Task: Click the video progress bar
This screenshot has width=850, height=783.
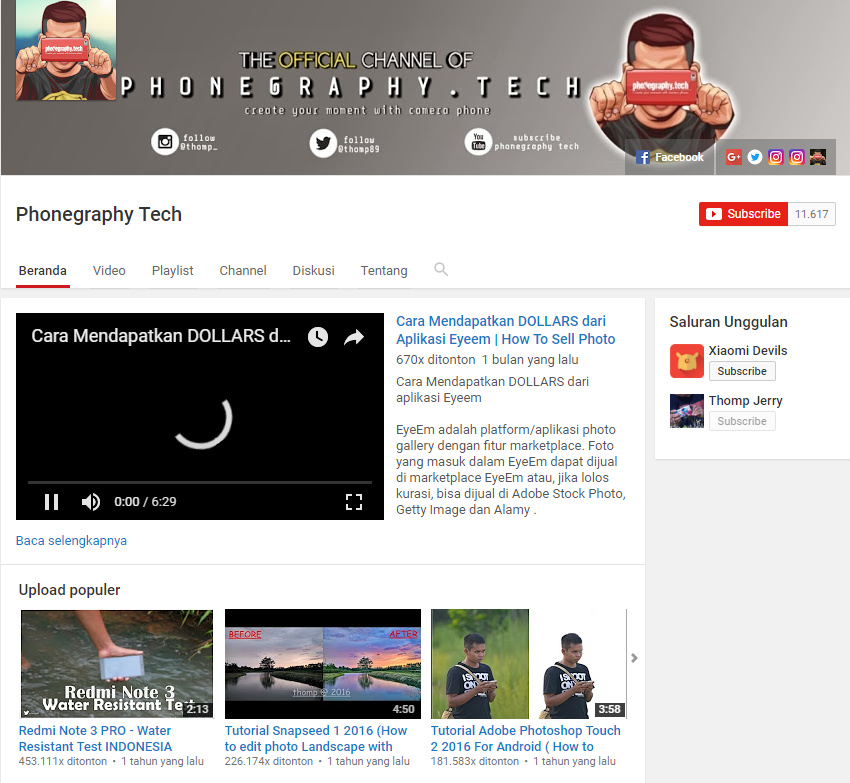Action: [x=200, y=482]
